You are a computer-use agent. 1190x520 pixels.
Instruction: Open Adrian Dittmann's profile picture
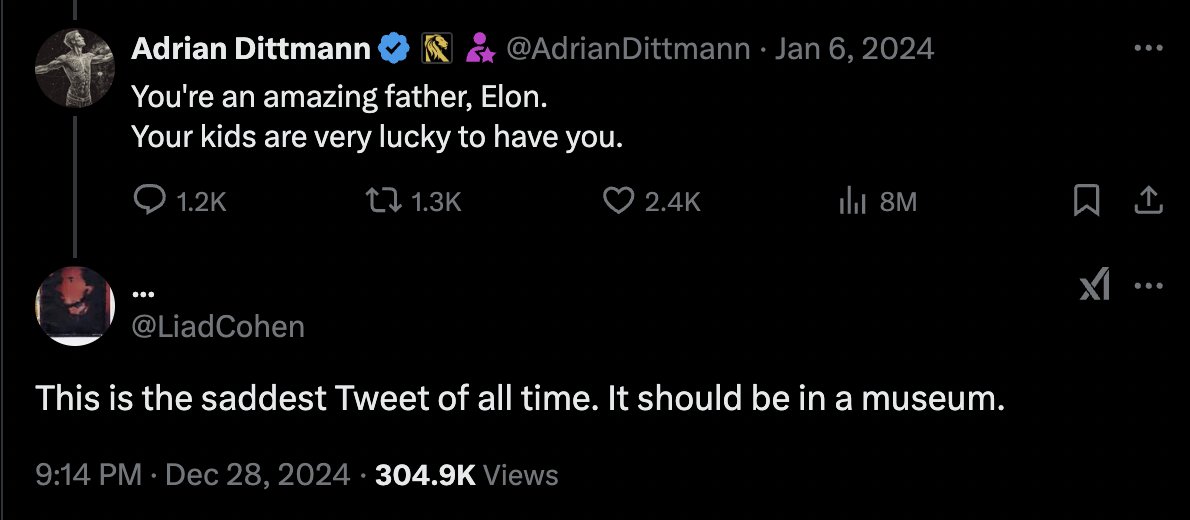75,66
